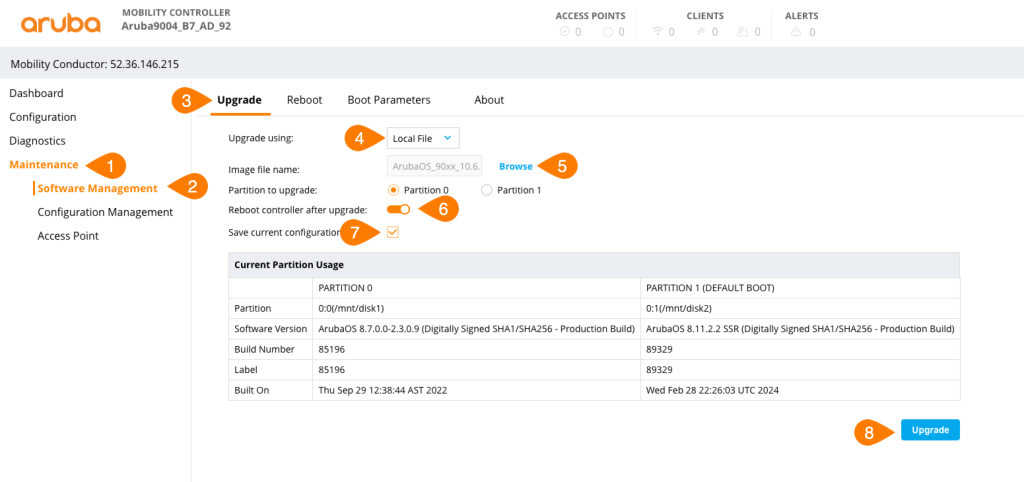Click the wired clients icon
1024x482 pixels.
[701, 32]
